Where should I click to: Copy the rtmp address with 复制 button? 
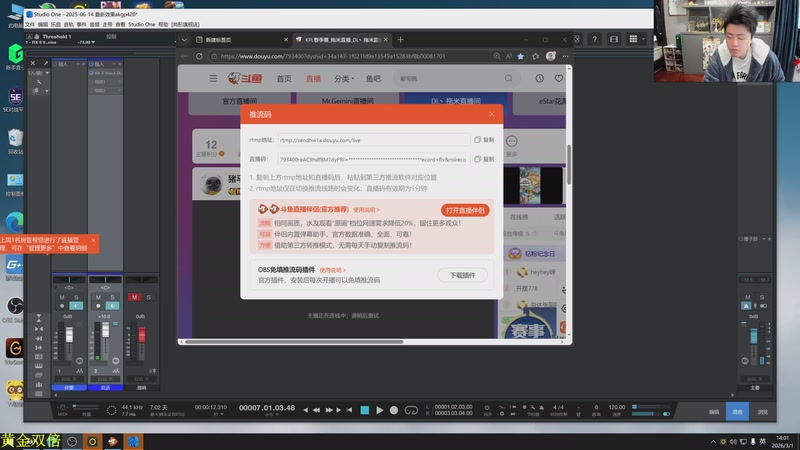pos(484,140)
